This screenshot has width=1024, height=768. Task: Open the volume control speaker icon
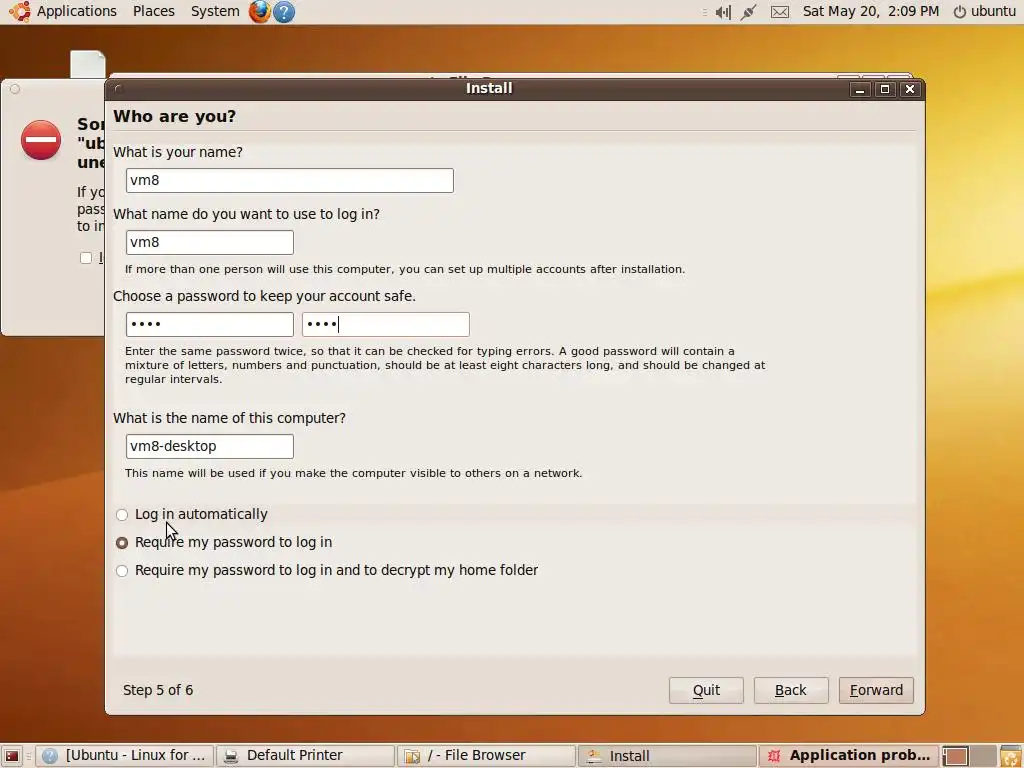(x=723, y=12)
